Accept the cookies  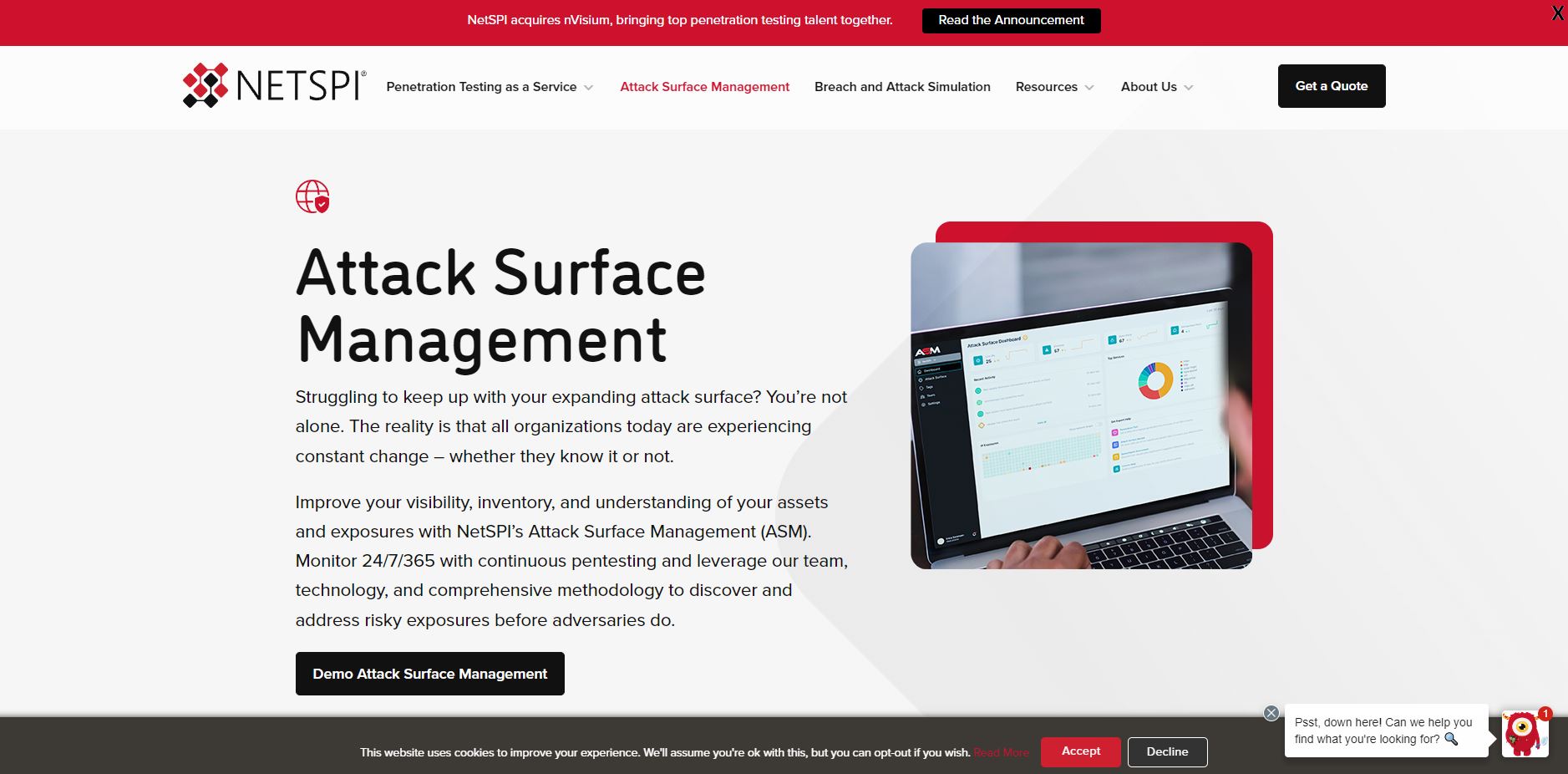1081,751
